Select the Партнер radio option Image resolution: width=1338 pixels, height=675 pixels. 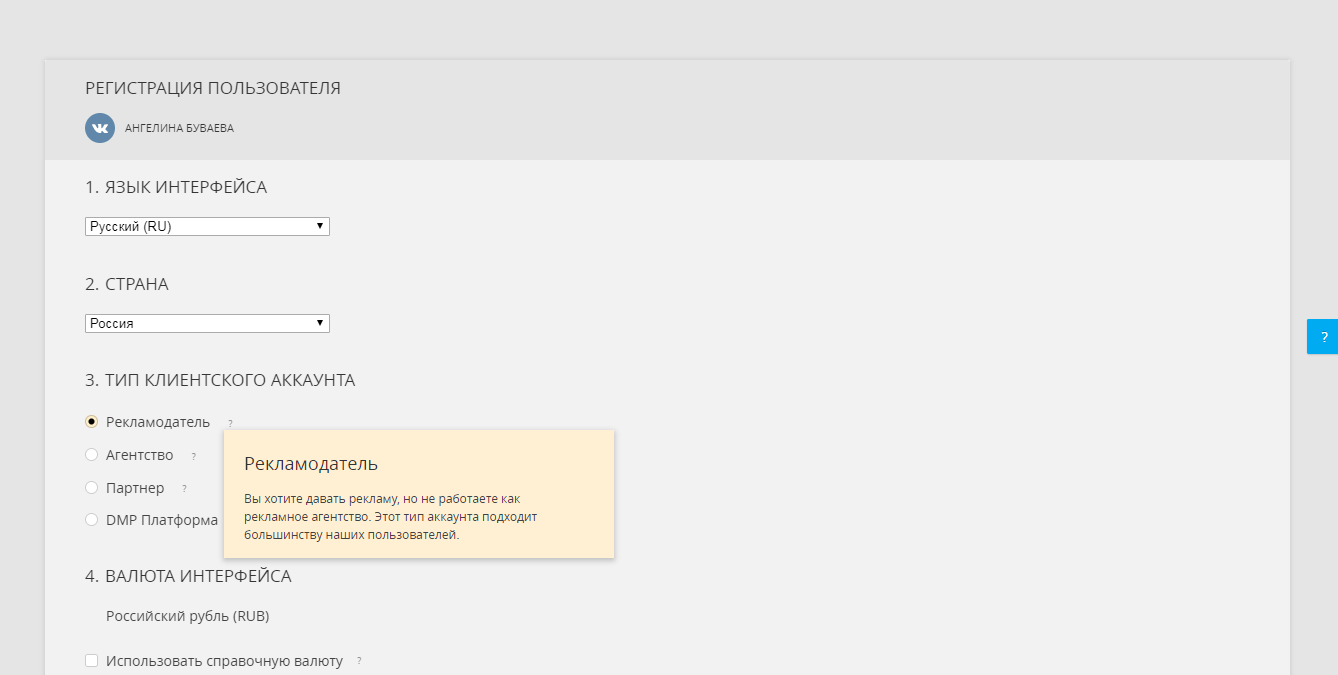[92, 488]
